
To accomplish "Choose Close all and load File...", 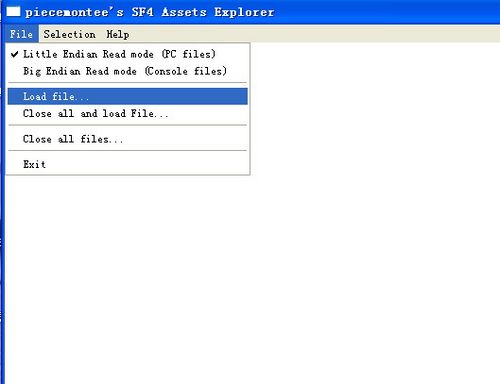I will click(127, 113).
